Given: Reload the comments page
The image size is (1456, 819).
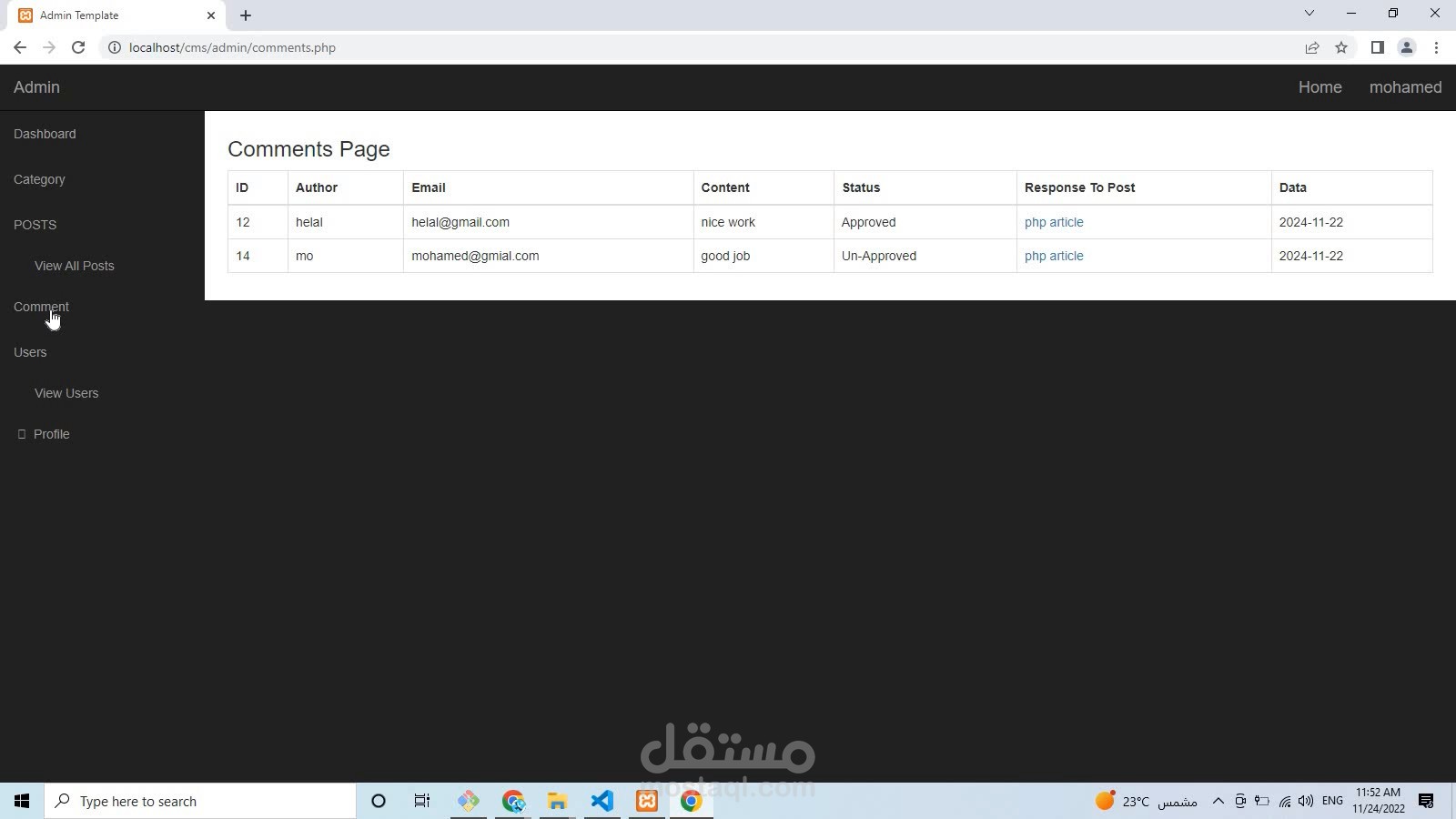Looking at the screenshot, I should click(78, 47).
